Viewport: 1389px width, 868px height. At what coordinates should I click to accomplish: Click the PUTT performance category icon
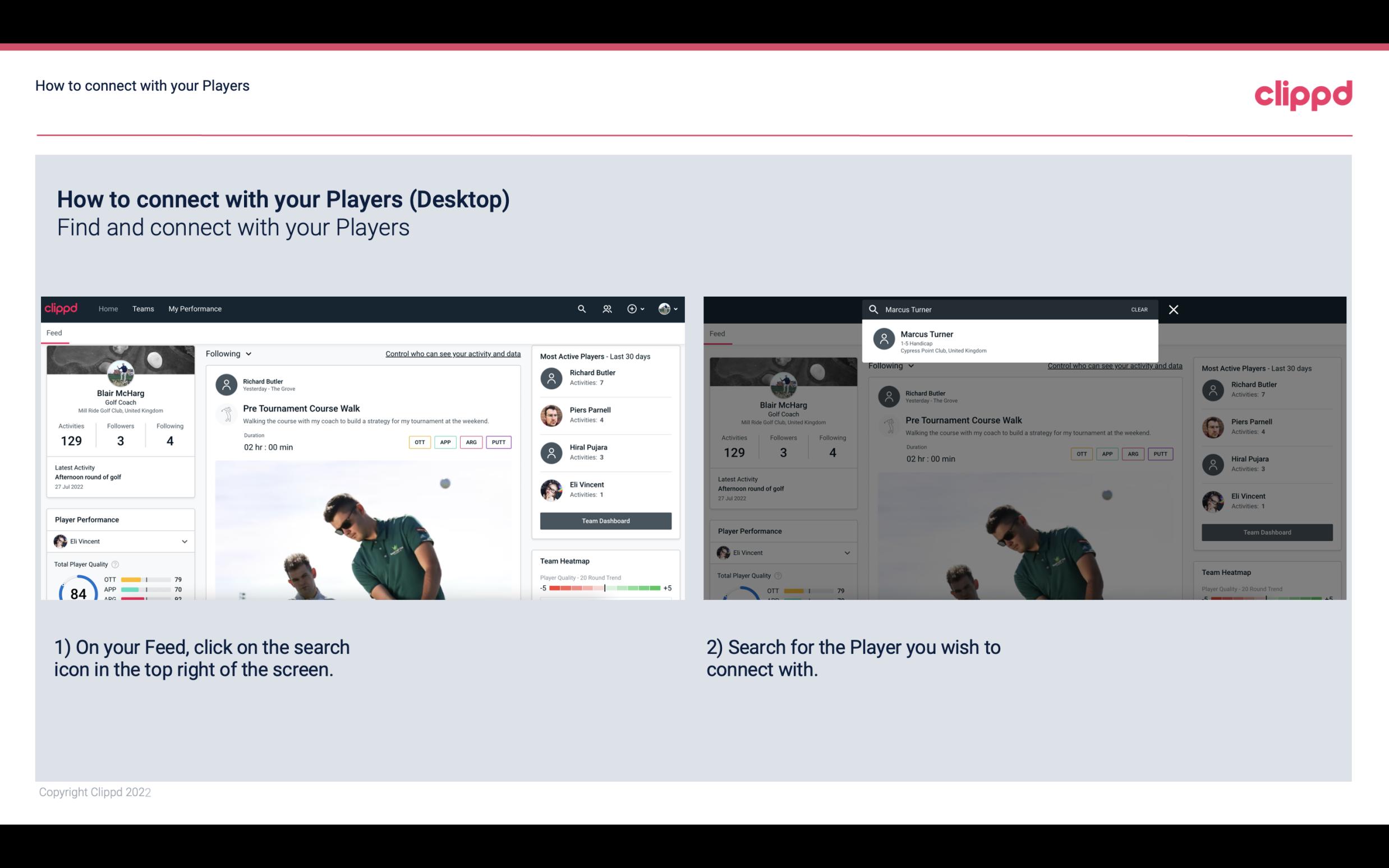click(x=498, y=442)
